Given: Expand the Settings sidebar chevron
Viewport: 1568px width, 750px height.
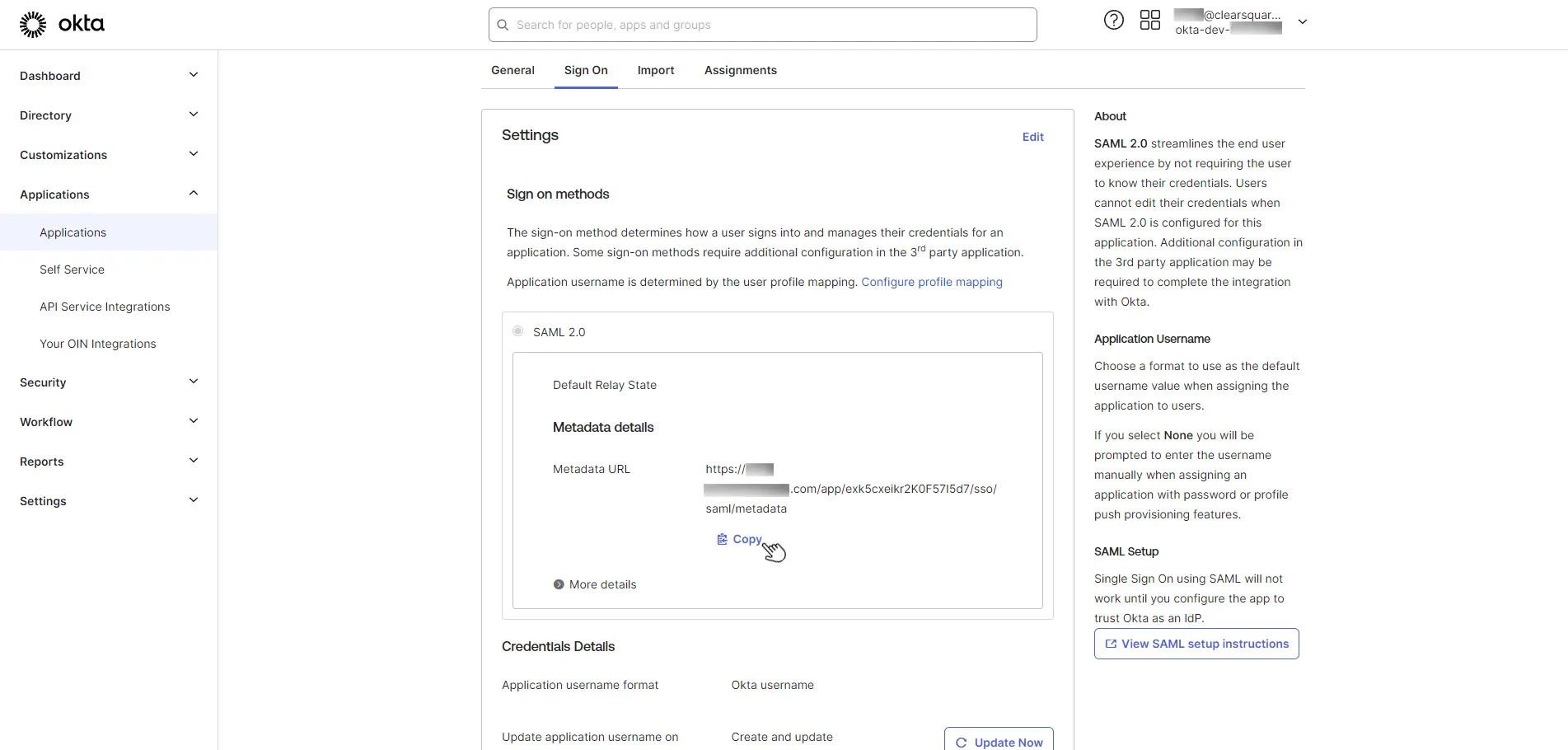Looking at the screenshot, I should coord(194,500).
